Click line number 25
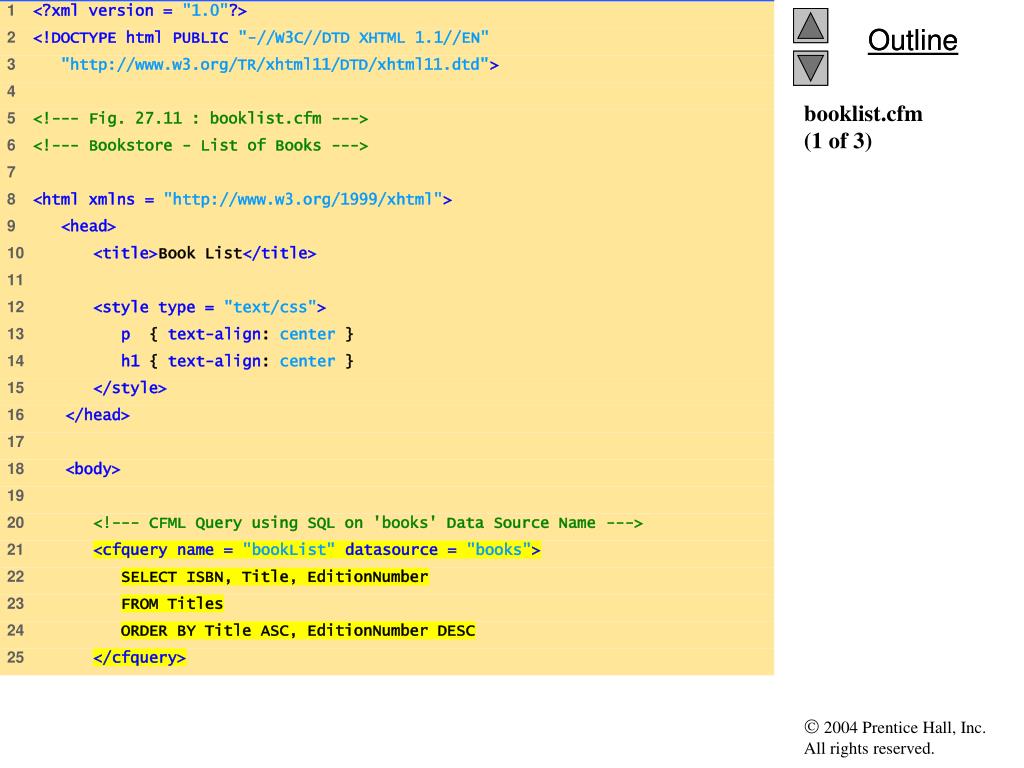 pyautogui.click(x=16, y=658)
